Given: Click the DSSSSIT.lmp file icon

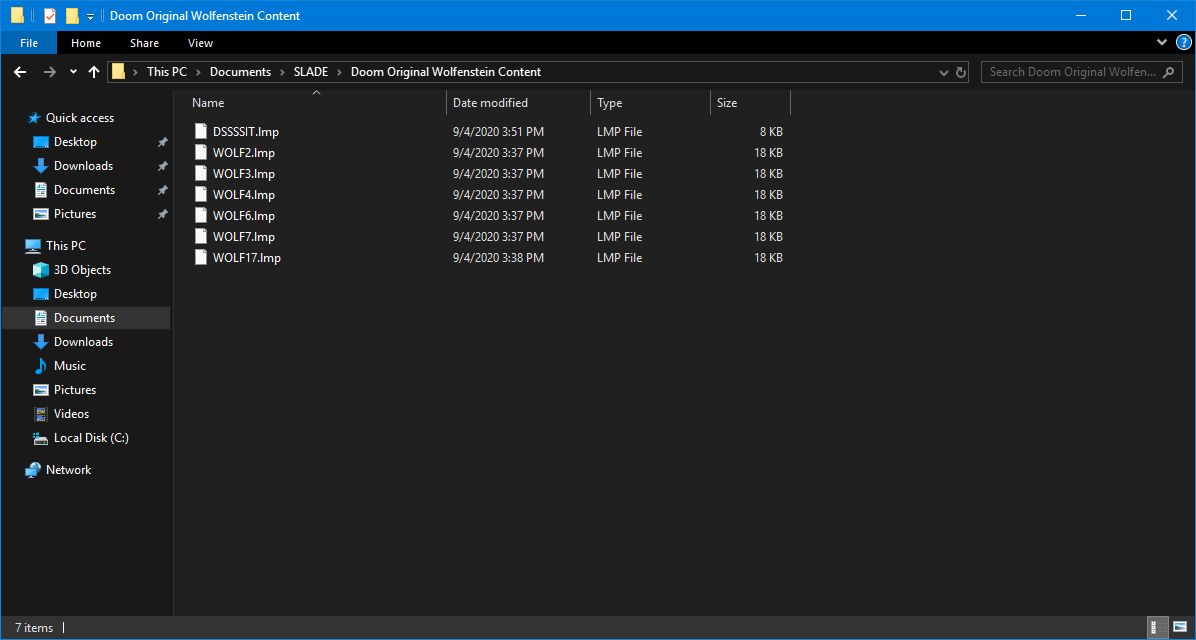Looking at the screenshot, I should point(201,131).
